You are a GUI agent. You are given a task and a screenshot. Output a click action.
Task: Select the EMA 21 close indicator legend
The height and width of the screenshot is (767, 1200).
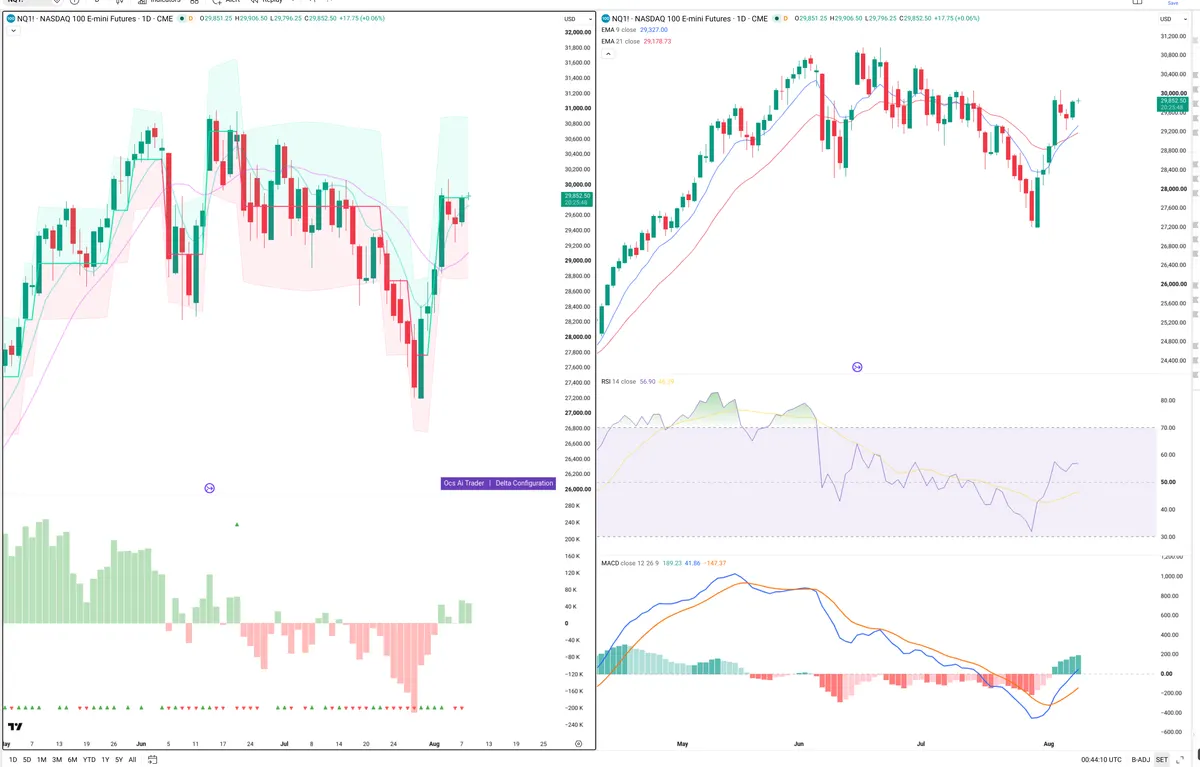tap(622, 42)
